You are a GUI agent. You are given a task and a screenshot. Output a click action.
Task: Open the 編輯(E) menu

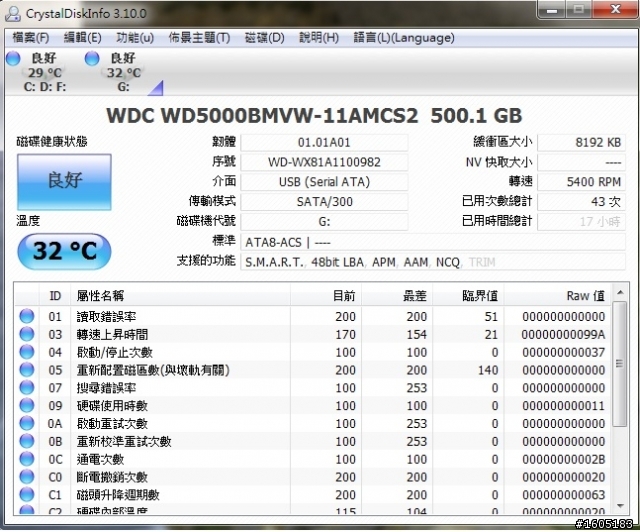click(82, 38)
